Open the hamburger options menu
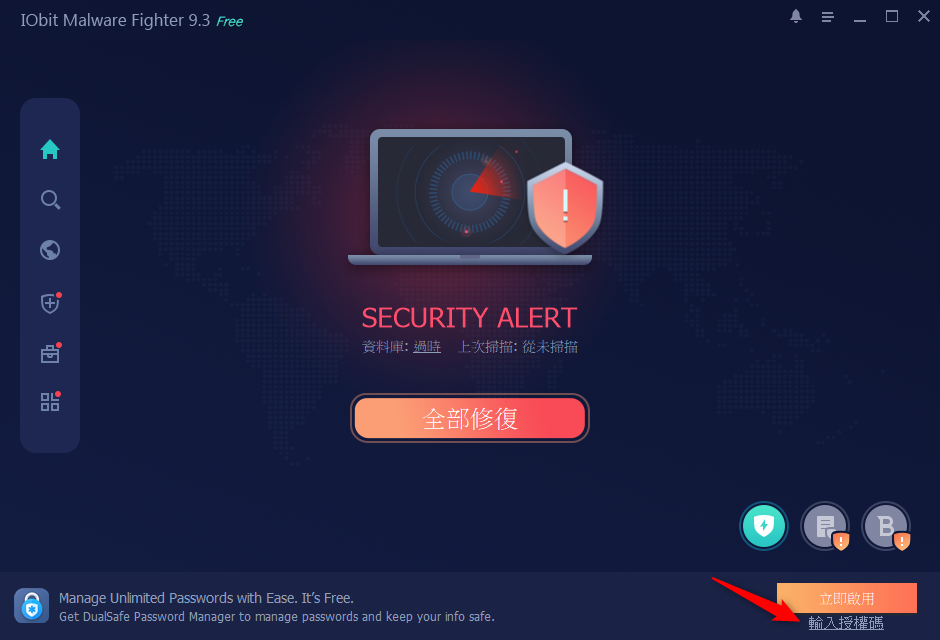 click(827, 17)
